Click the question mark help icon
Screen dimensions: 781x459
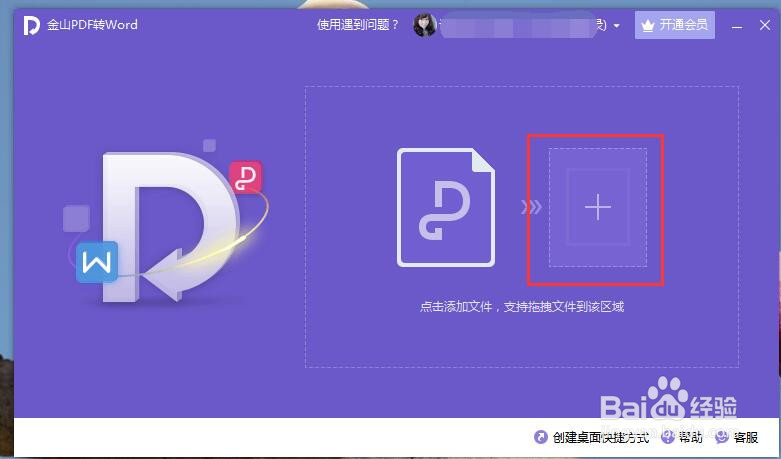[667, 437]
